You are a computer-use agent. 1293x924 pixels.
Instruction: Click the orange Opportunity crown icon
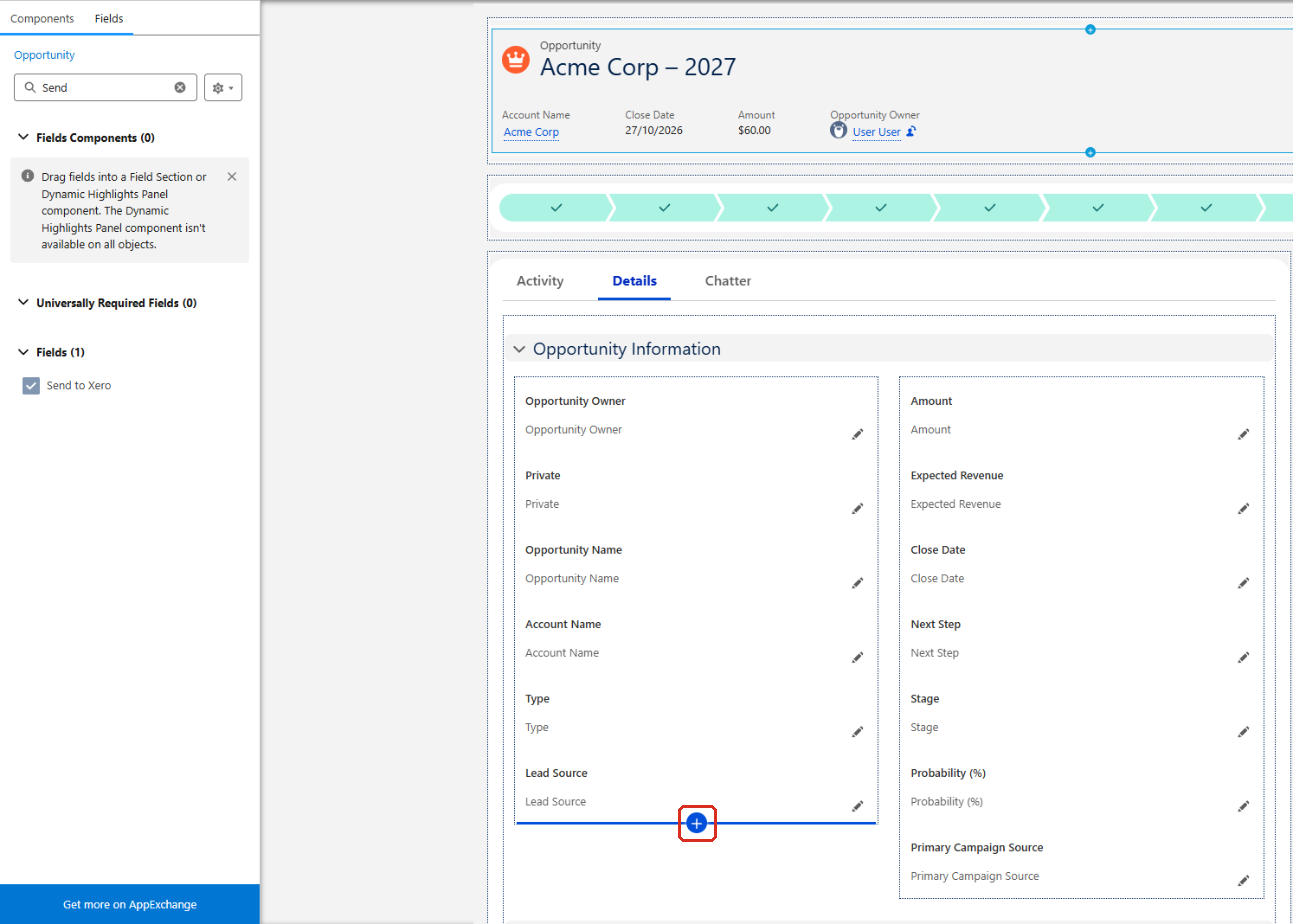[515, 59]
